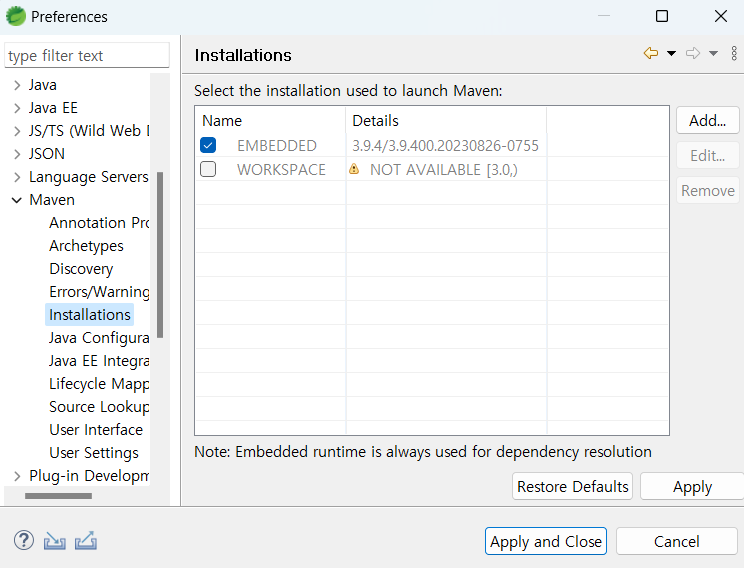This screenshot has height=568, width=744.
Task: Select Archetypes under Maven
Action: click(86, 246)
